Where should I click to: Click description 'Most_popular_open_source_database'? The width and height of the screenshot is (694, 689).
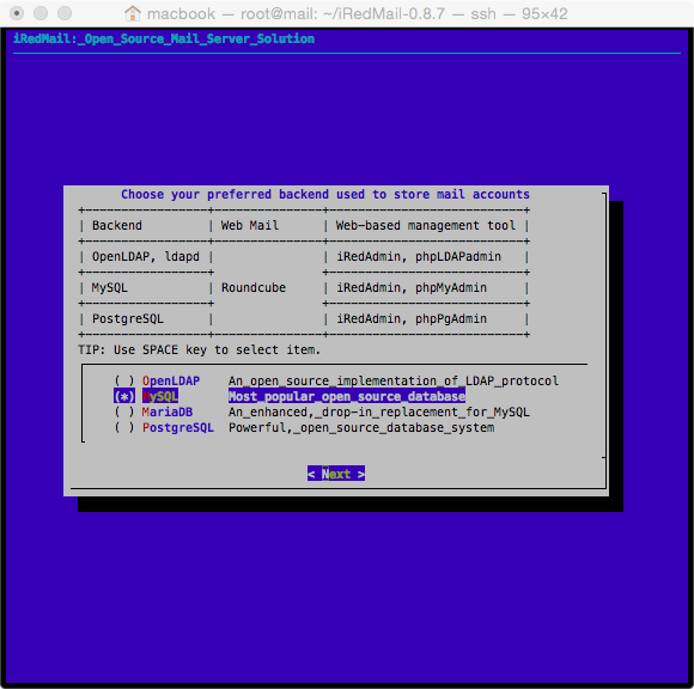coord(347,396)
